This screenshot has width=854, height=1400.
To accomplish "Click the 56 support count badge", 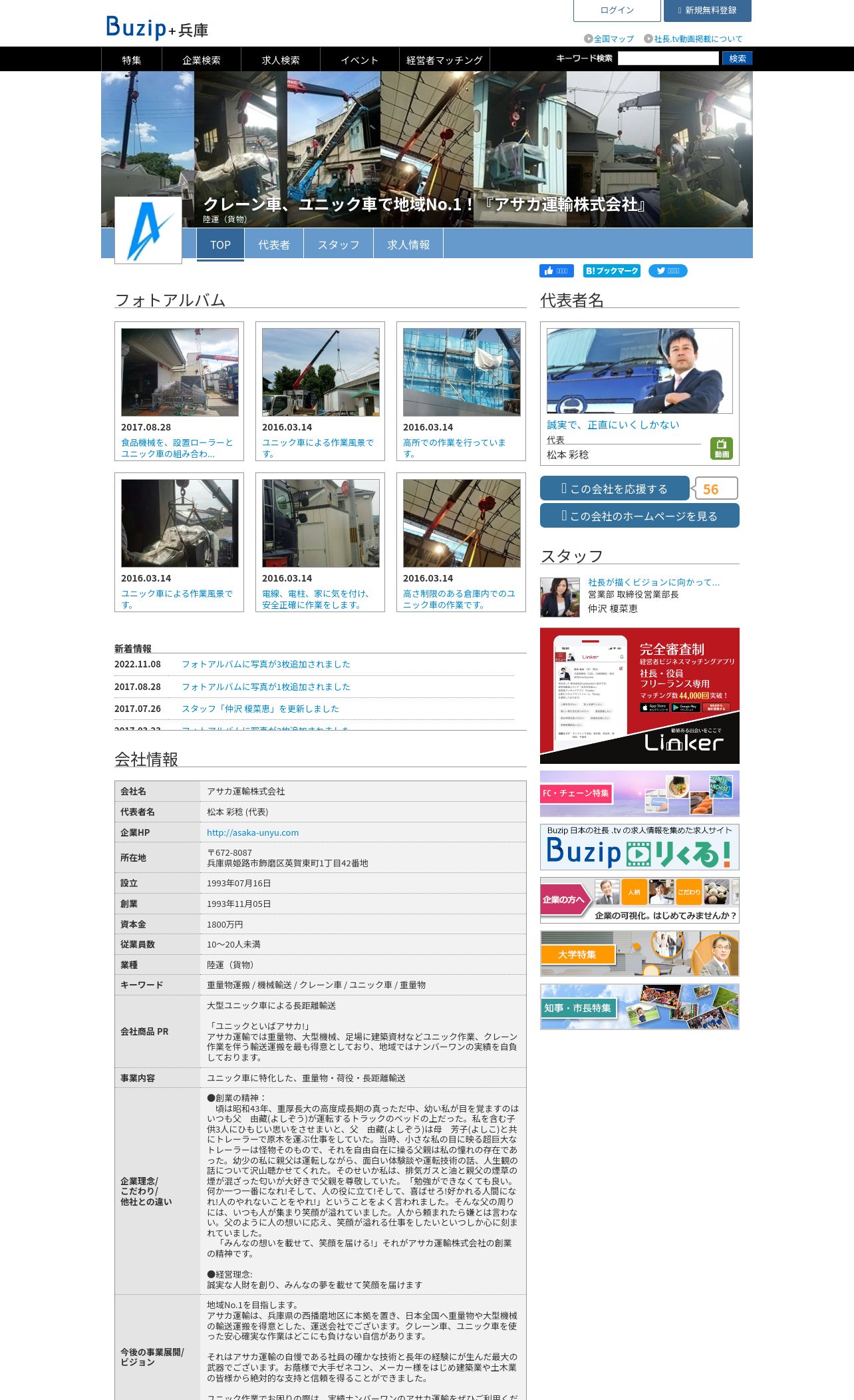I will pyautogui.click(x=716, y=488).
